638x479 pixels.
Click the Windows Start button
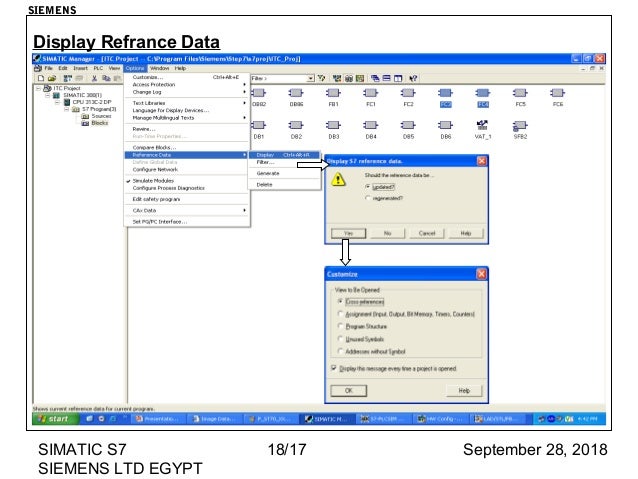55,419
